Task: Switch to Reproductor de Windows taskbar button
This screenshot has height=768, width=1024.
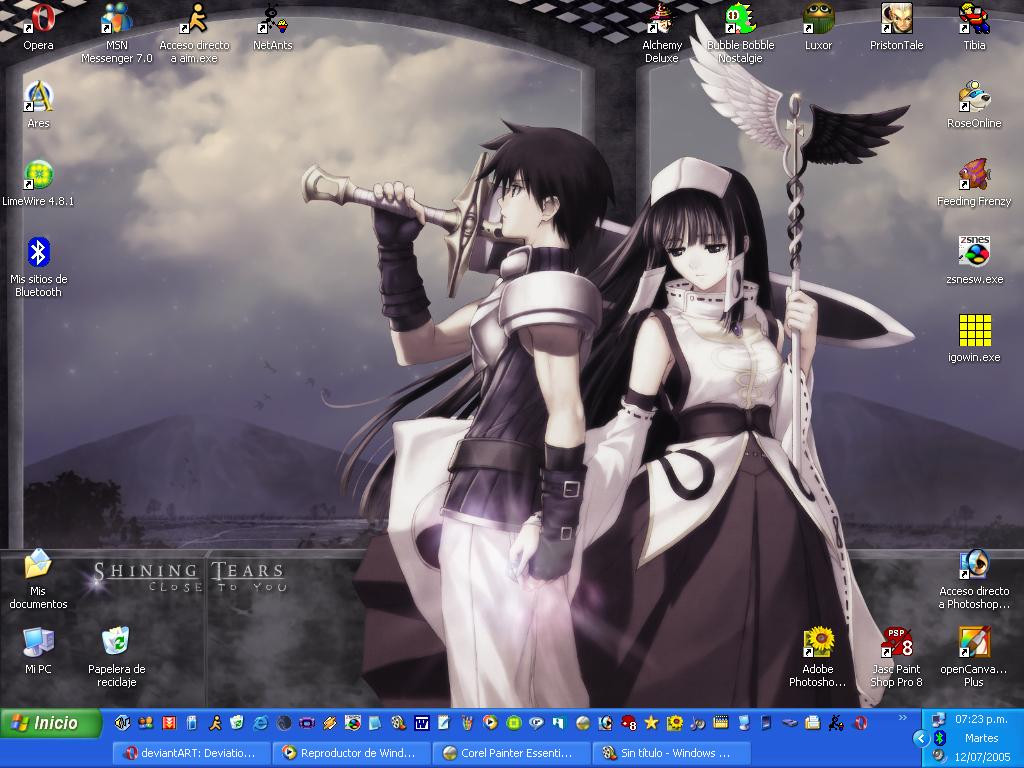Action: click(x=352, y=753)
